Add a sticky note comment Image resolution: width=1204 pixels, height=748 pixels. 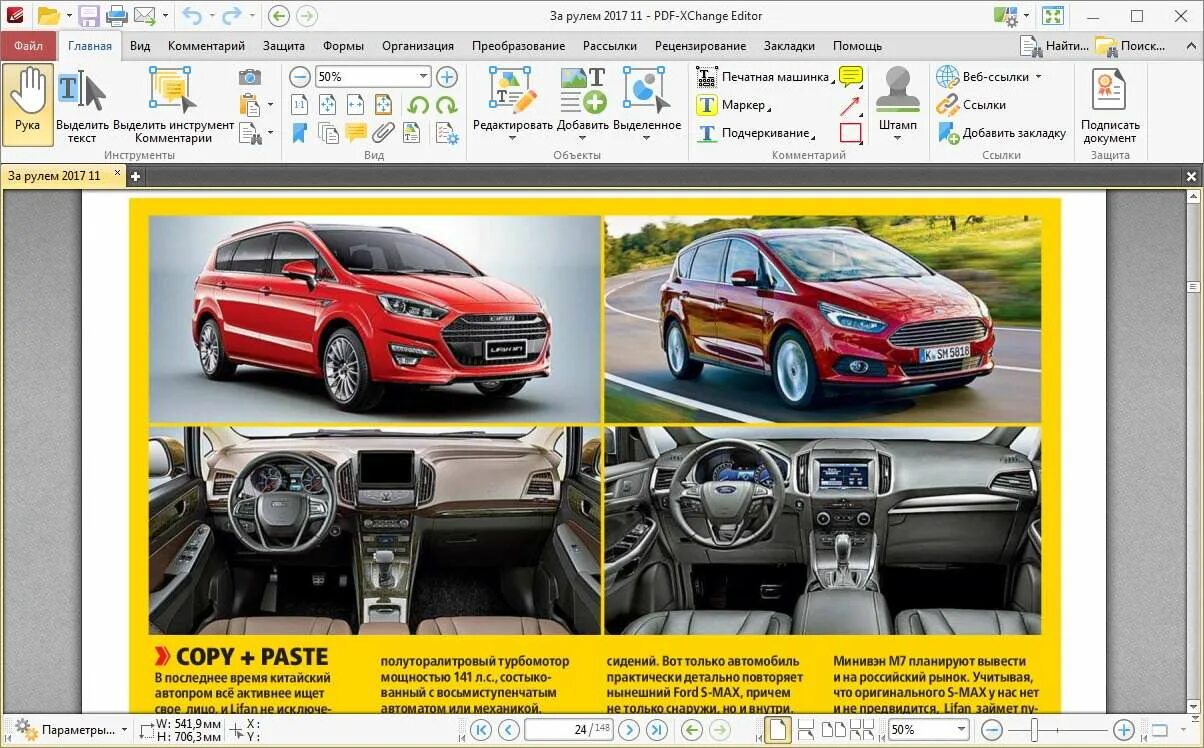[850, 77]
